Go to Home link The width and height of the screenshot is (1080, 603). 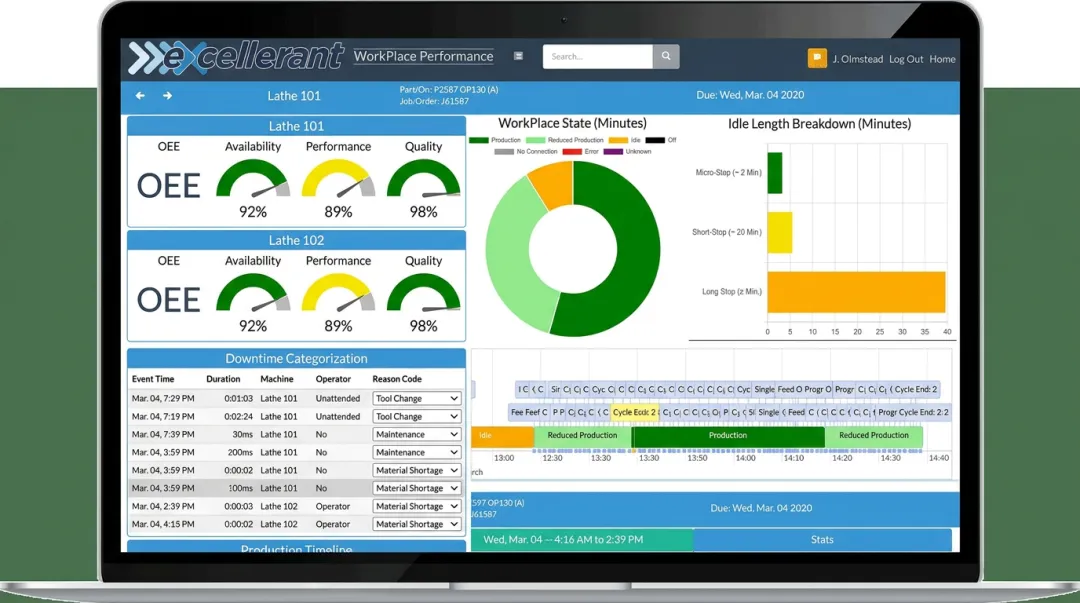(x=942, y=59)
